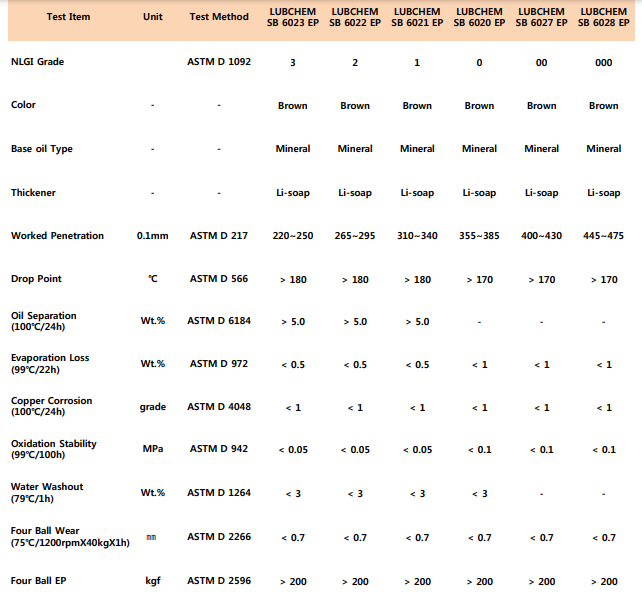Screen dimensions: 642x592
Task: Click the 220~250 penetration value
Action: coord(293,236)
